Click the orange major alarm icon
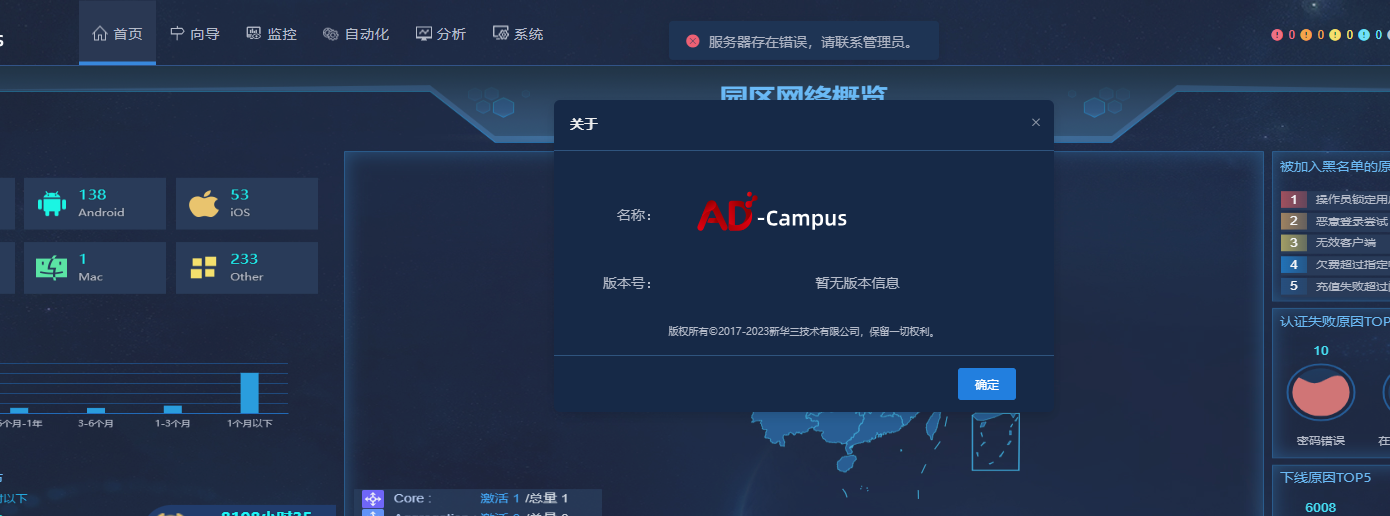 1306,35
